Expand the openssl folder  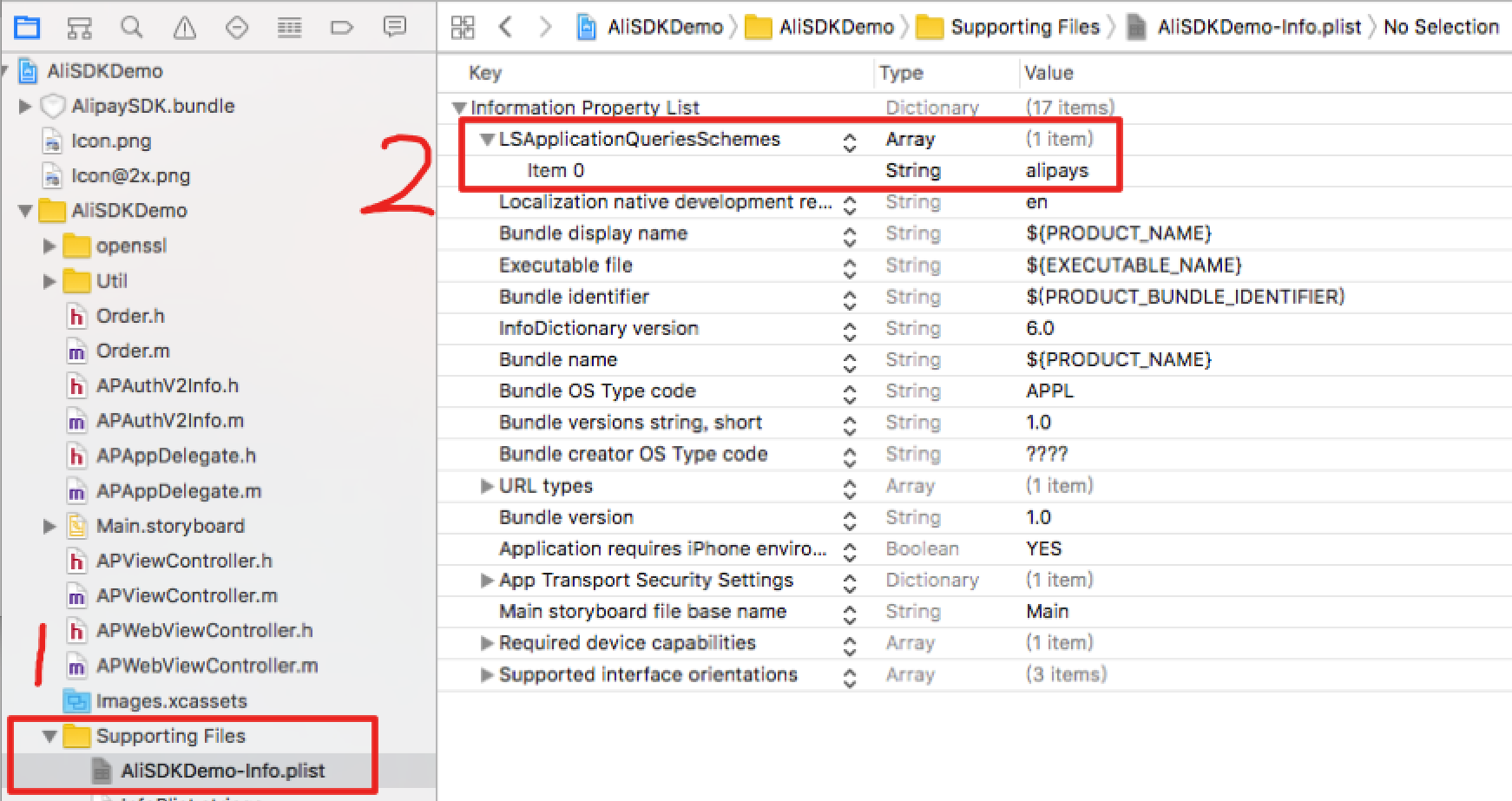click(x=49, y=246)
